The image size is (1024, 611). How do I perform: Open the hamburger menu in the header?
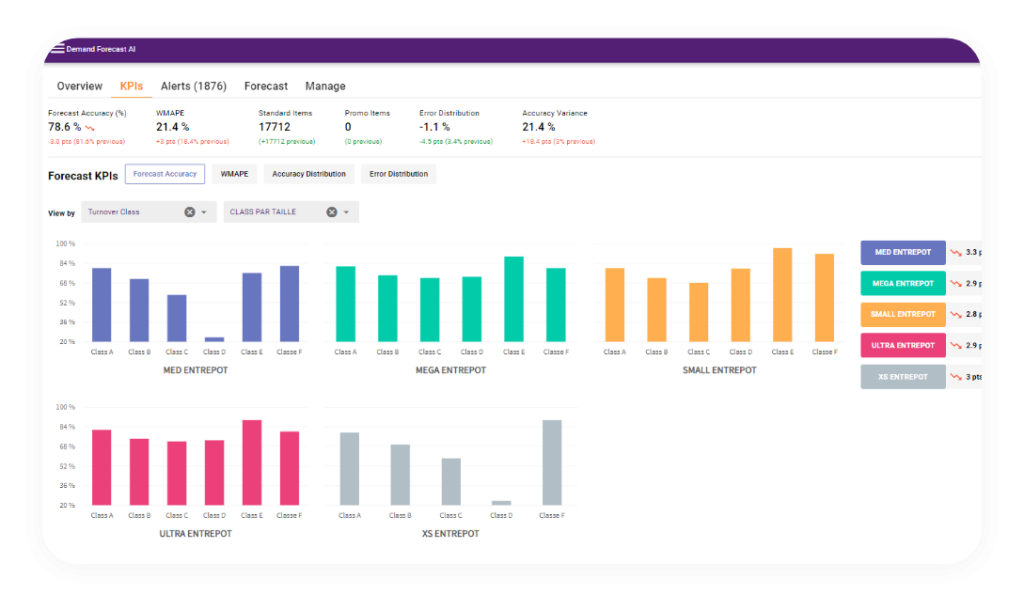57,48
